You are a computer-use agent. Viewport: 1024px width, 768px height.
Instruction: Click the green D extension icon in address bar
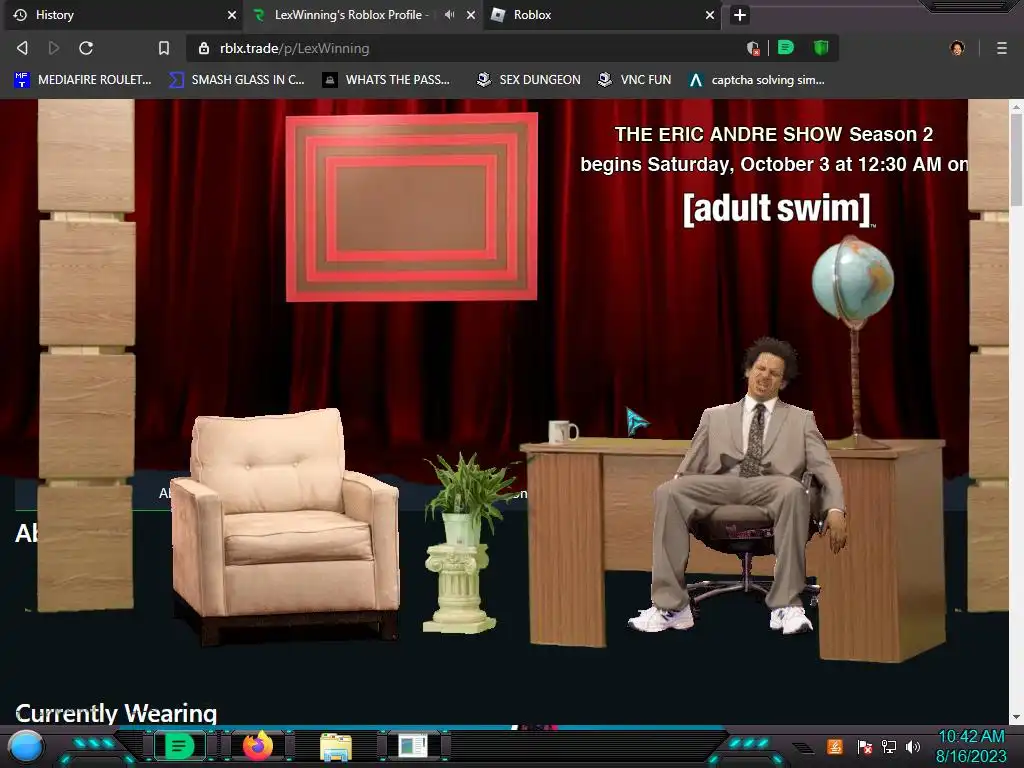pos(786,48)
